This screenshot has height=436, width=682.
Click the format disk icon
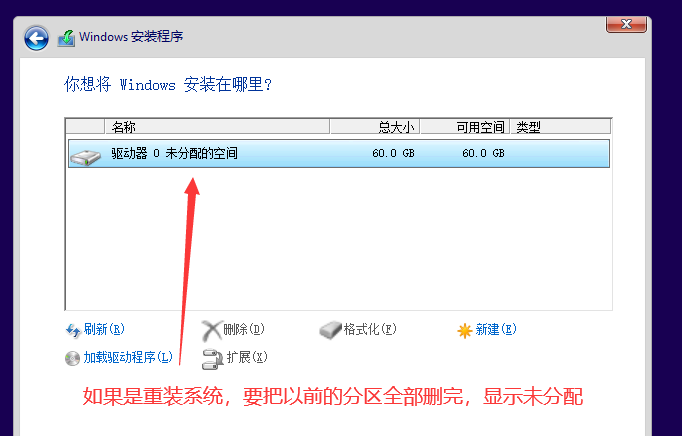tap(330, 330)
